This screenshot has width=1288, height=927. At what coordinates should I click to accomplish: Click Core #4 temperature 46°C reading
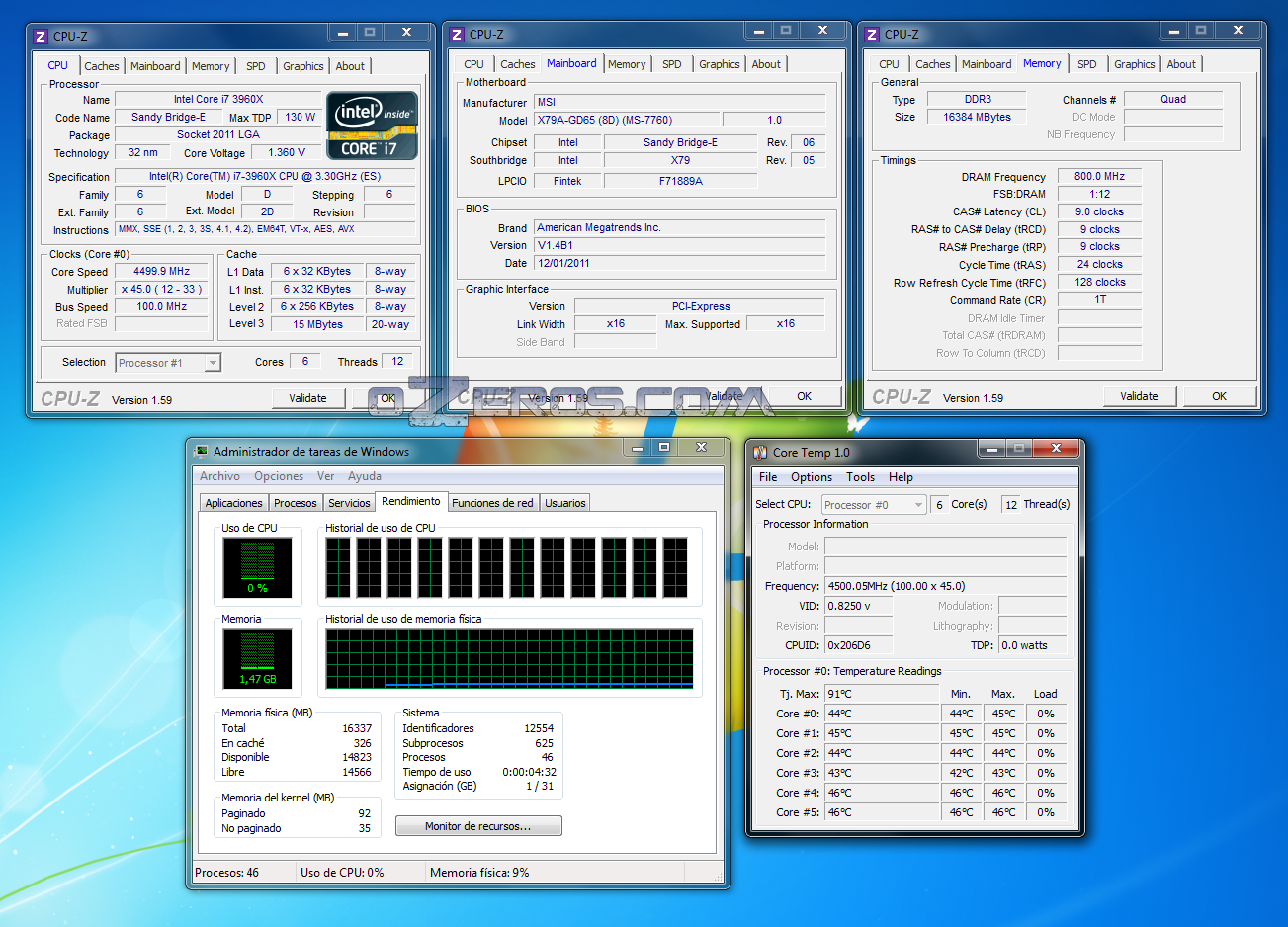pyautogui.click(x=882, y=793)
